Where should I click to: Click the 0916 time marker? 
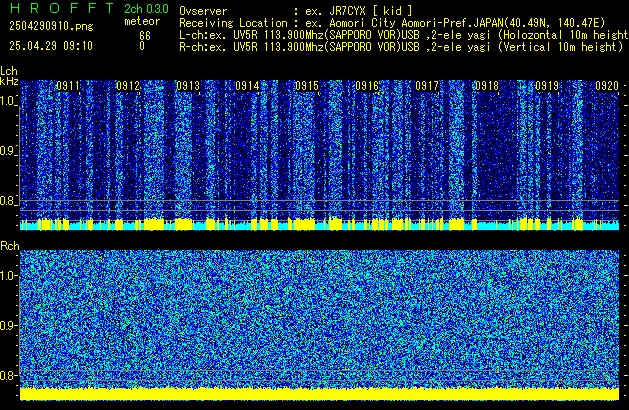coord(367,86)
